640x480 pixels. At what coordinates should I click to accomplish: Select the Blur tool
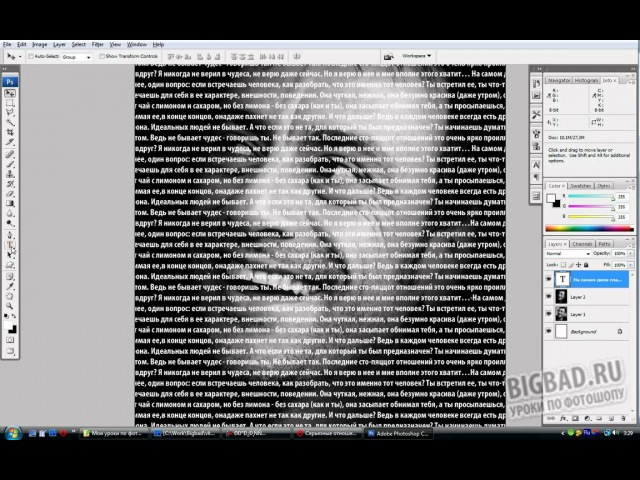coord(10,213)
